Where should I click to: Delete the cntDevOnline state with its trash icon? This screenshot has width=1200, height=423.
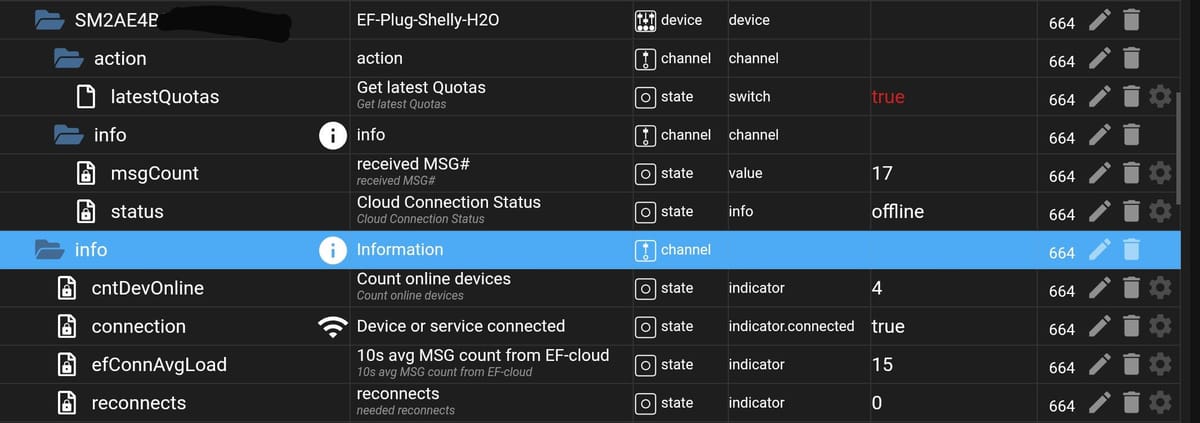(1130, 289)
